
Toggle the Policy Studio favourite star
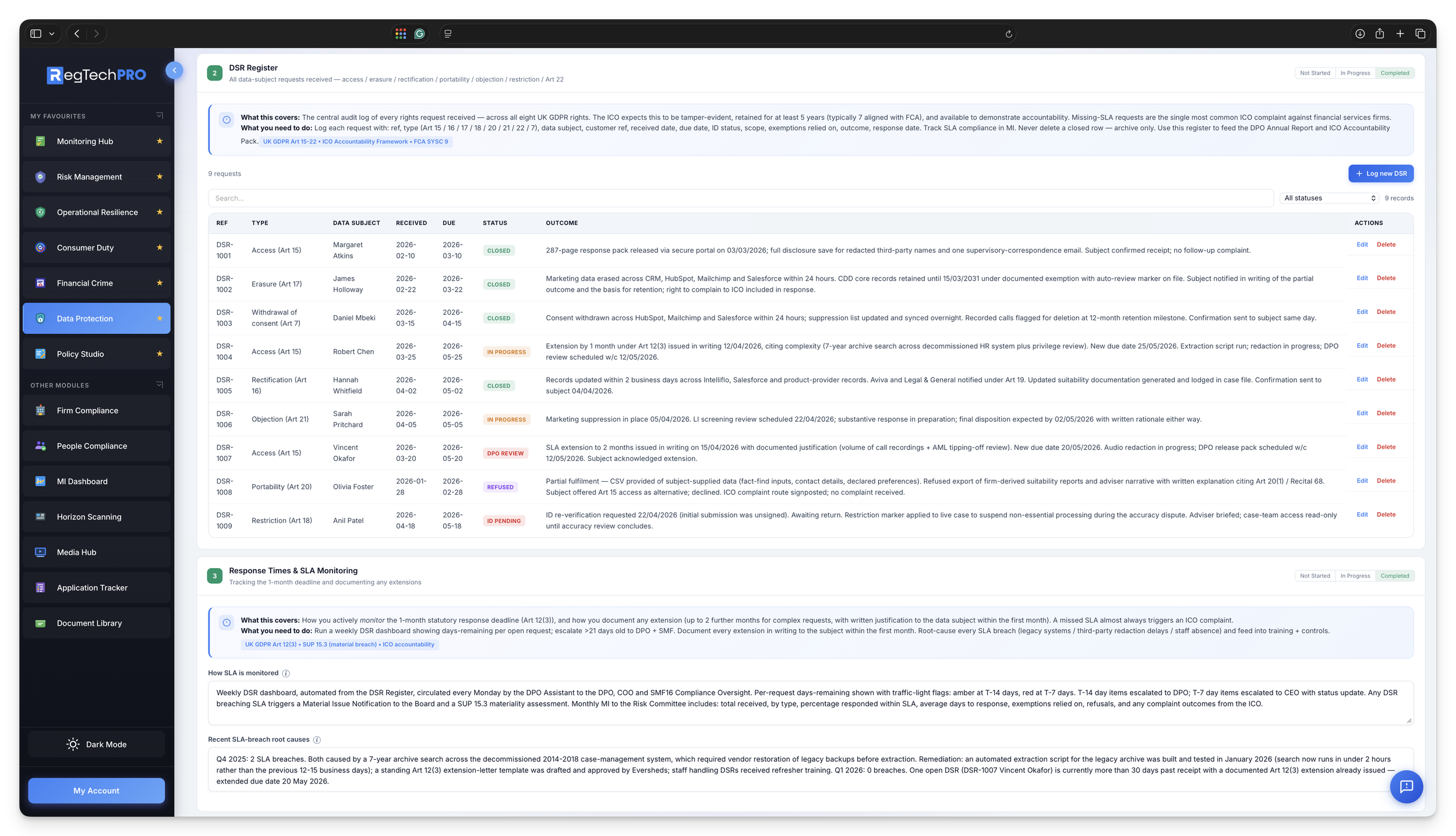pyautogui.click(x=160, y=354)
